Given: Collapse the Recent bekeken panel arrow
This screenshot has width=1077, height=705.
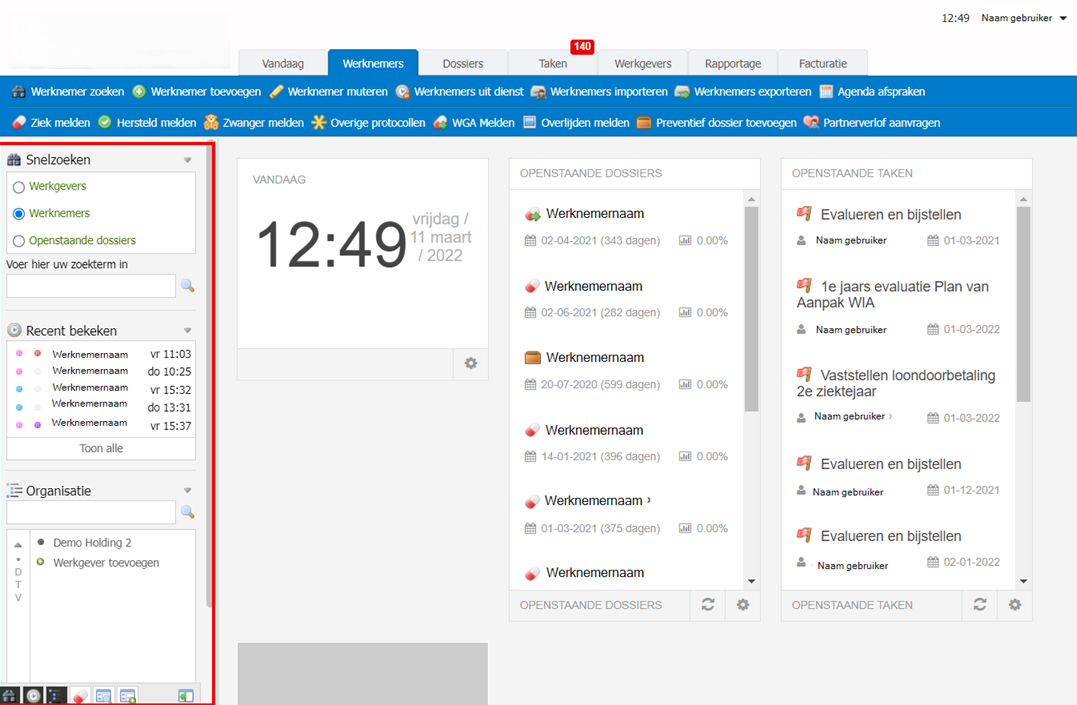Looking at the screenshot, I should pos(187,331).
